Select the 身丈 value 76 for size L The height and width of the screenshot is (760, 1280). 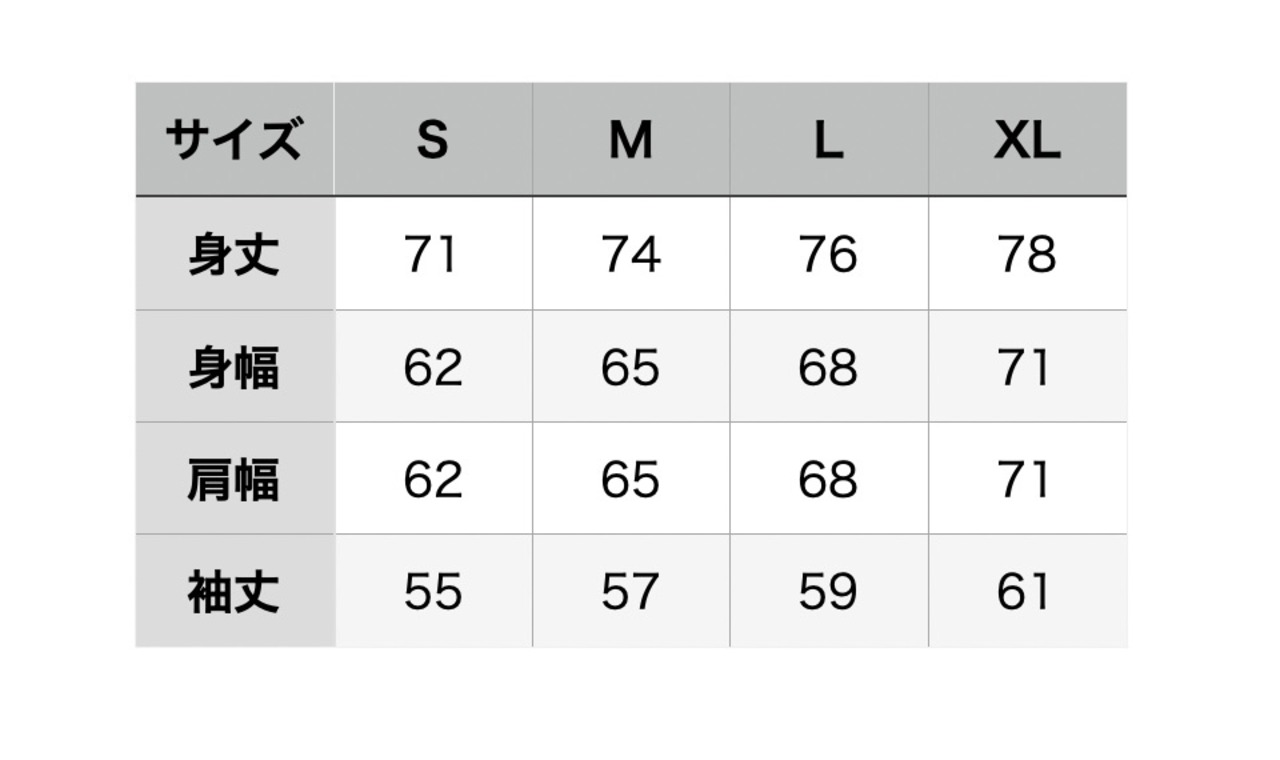pos(828,254)
